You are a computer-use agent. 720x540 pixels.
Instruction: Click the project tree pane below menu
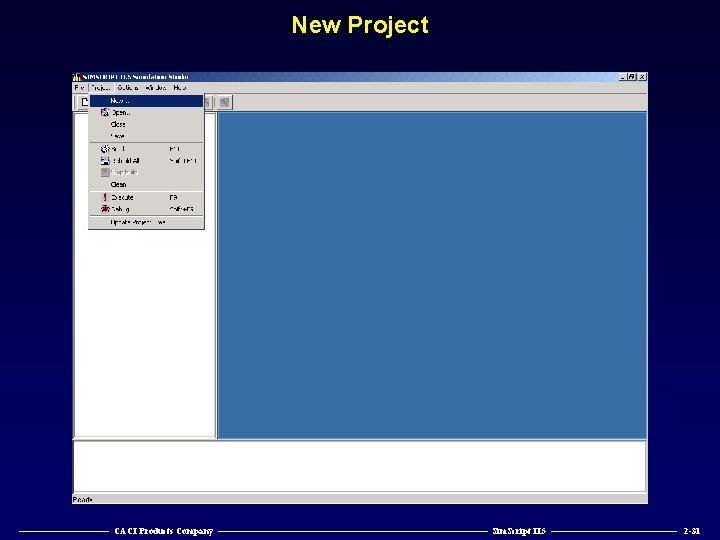click(145, 333)
